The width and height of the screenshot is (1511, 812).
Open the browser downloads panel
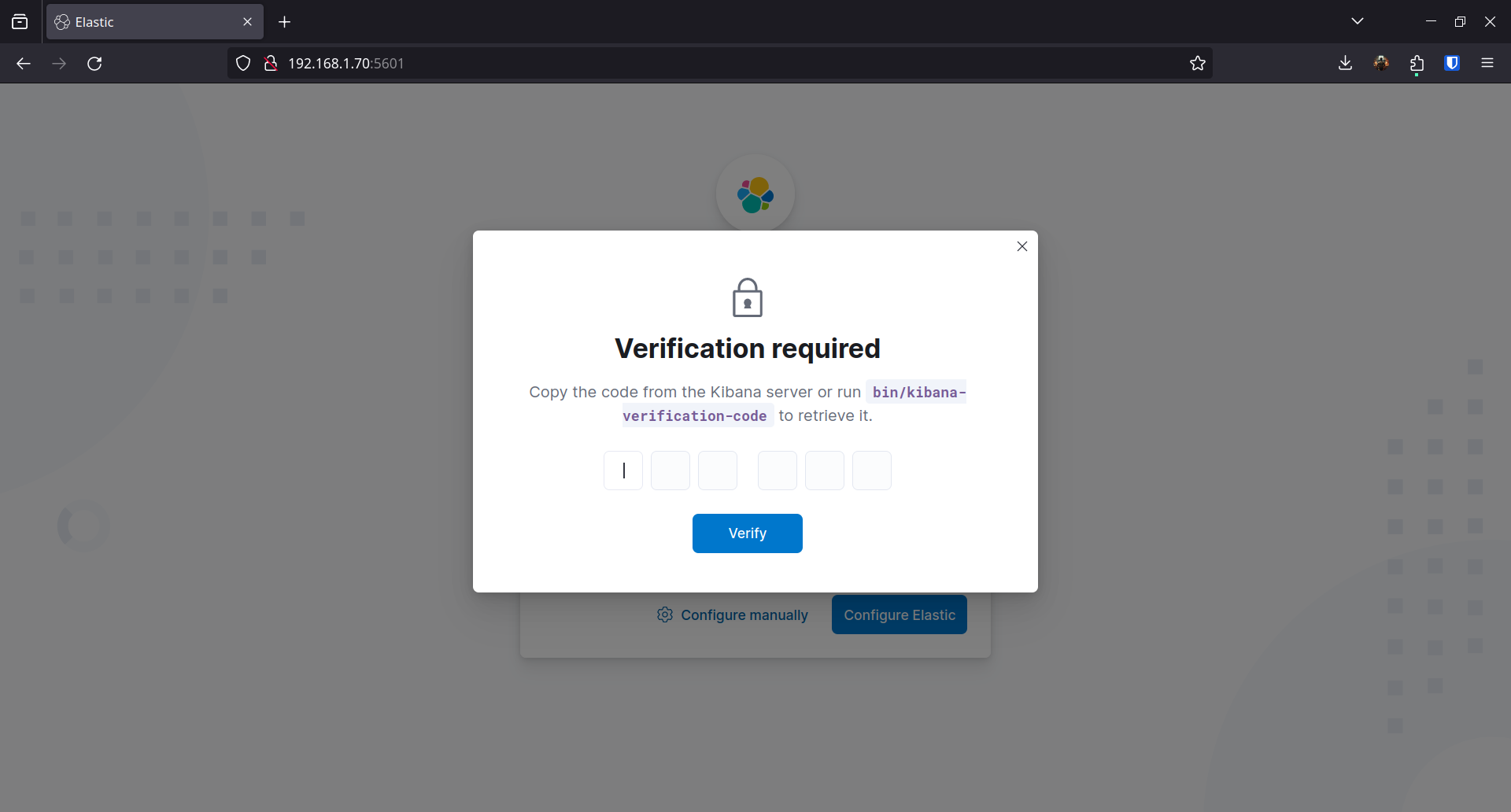[1345, 64]
